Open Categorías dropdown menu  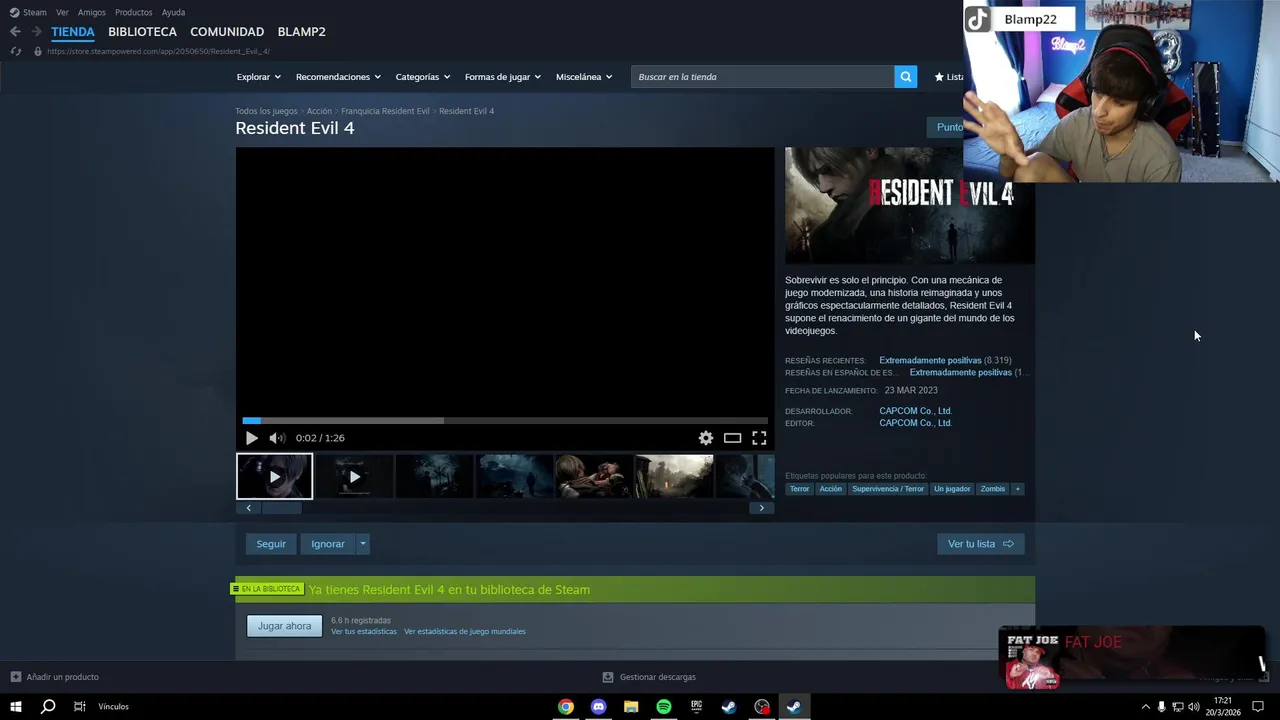pos(423,77)
